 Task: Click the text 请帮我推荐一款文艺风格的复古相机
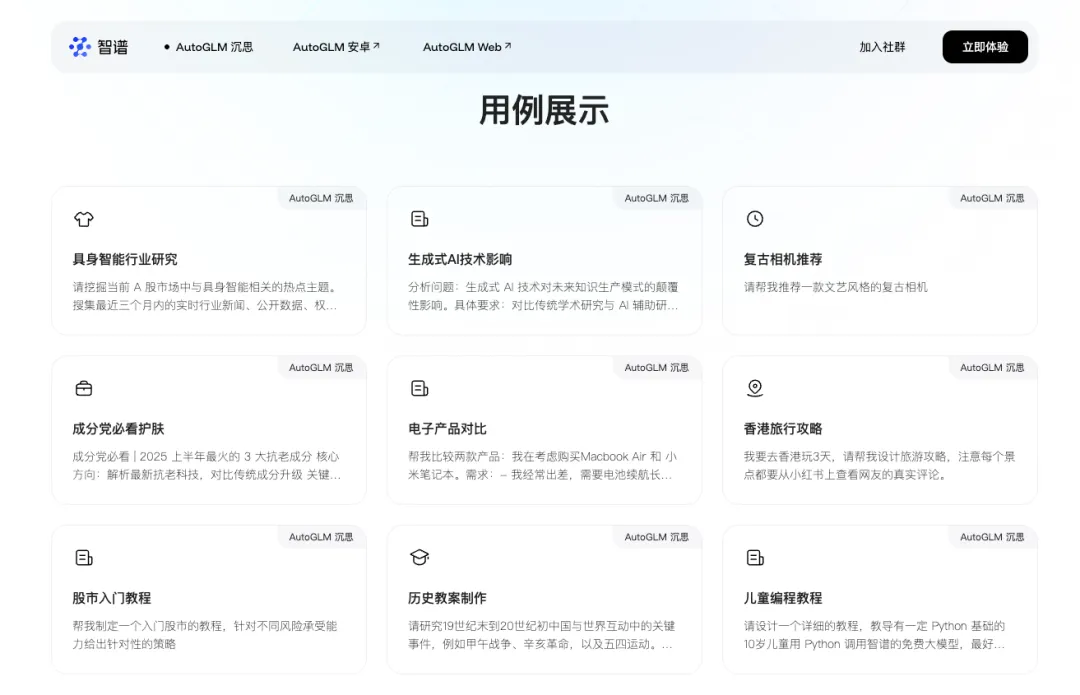pos(835,287)
